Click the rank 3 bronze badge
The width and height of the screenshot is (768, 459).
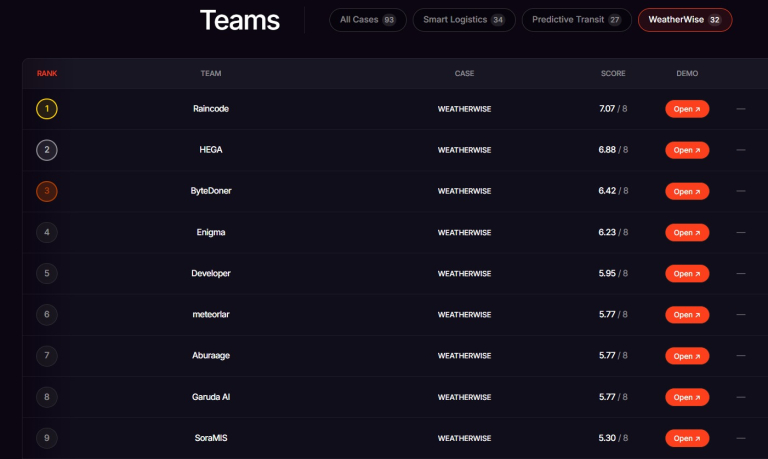46,191
